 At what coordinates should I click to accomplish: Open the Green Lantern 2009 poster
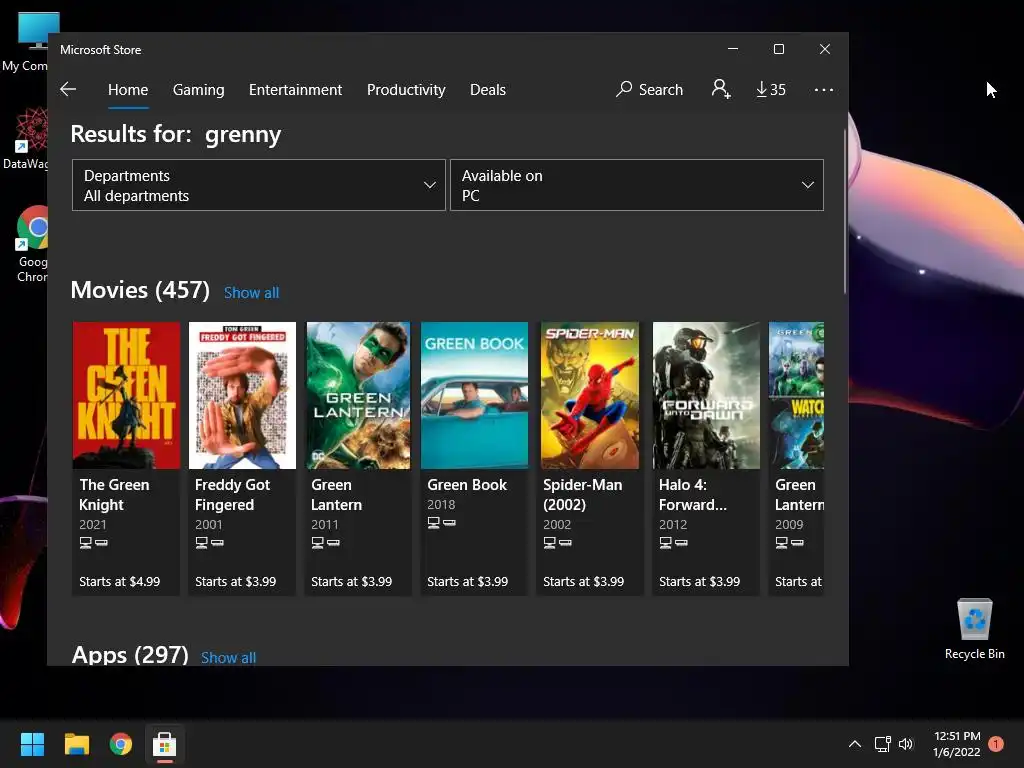pyautogui.click(x=796, y=395)
